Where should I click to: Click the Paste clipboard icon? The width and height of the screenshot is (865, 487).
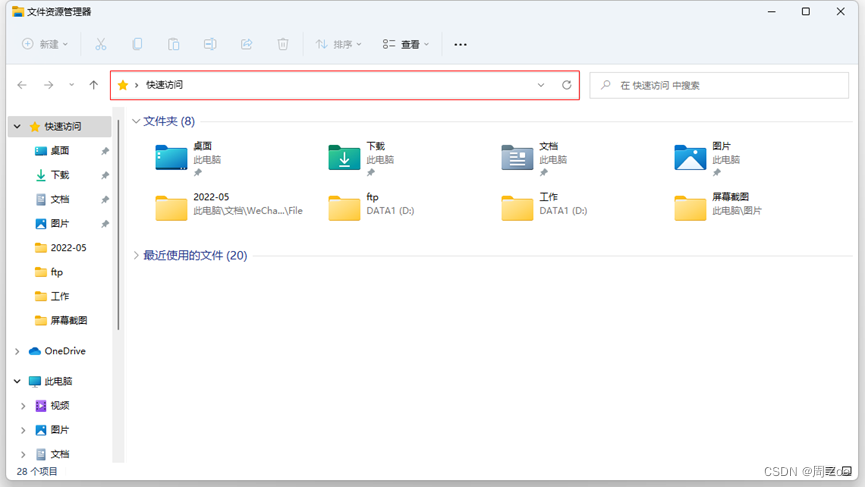coord(173,44)
